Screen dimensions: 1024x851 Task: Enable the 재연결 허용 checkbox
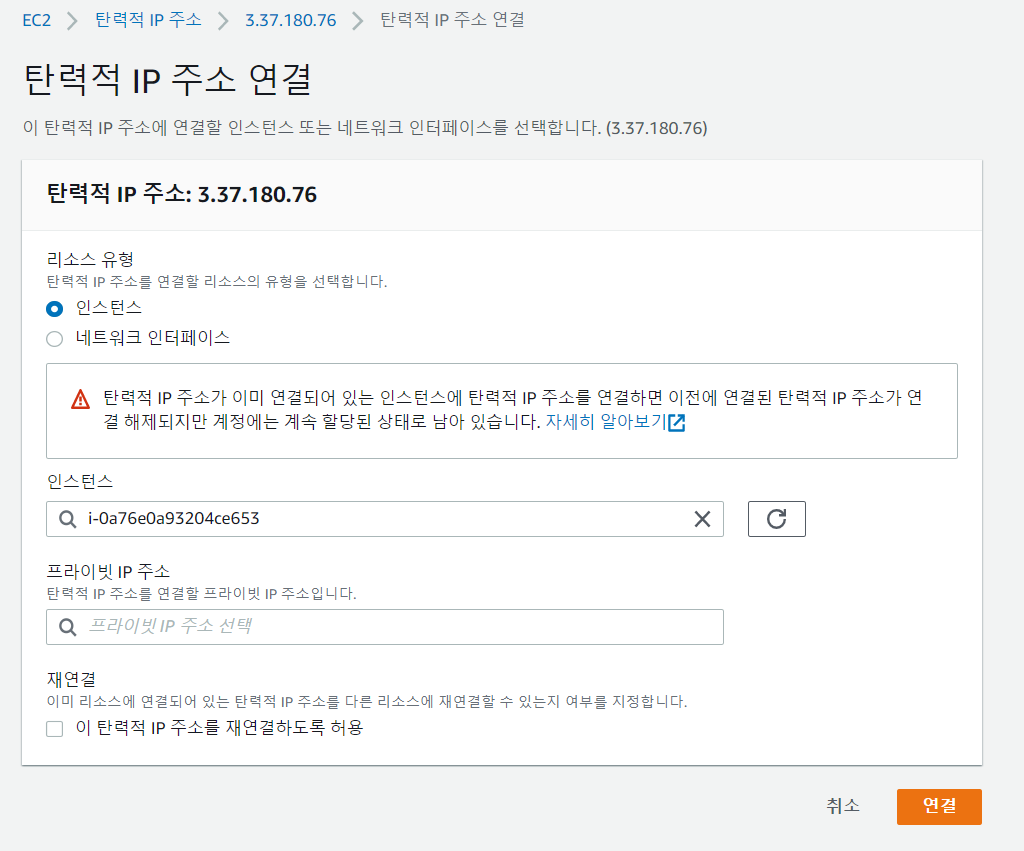55,729
